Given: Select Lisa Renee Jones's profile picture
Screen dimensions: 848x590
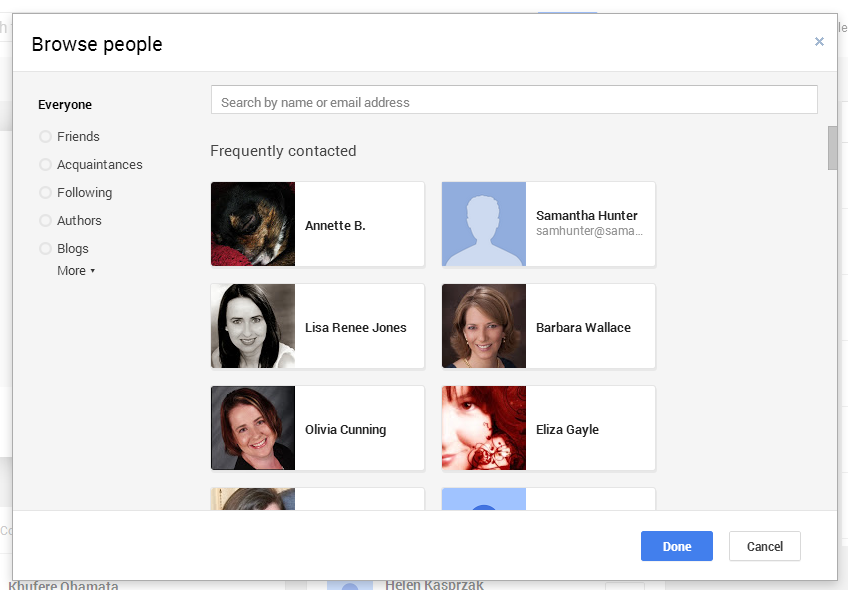Looking at the screenshot, I should [253, 326].
